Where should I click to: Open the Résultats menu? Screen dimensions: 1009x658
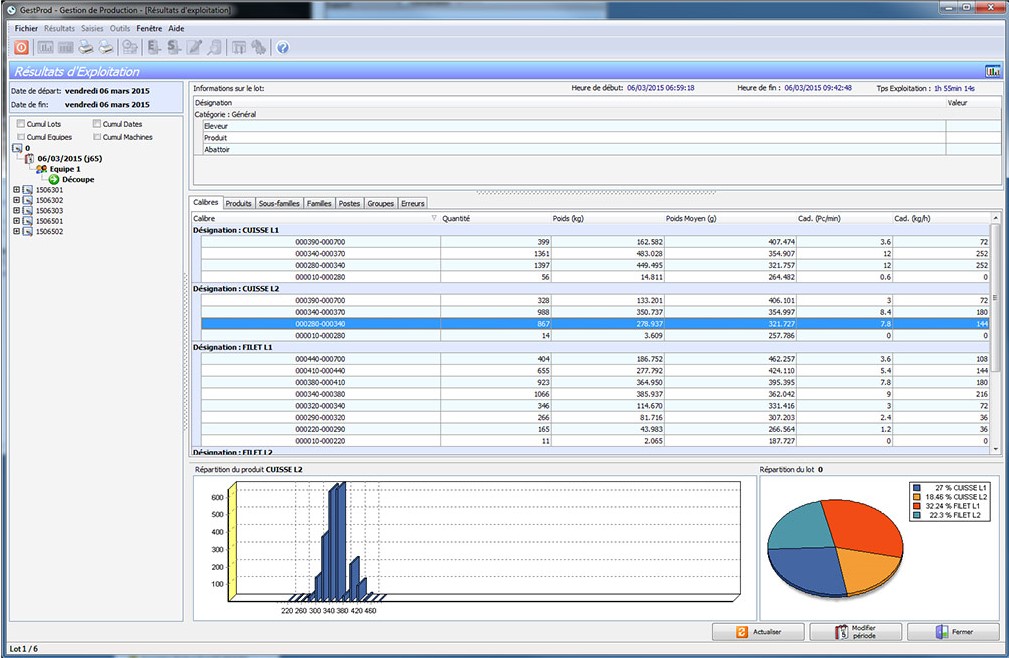coord(59,29)
